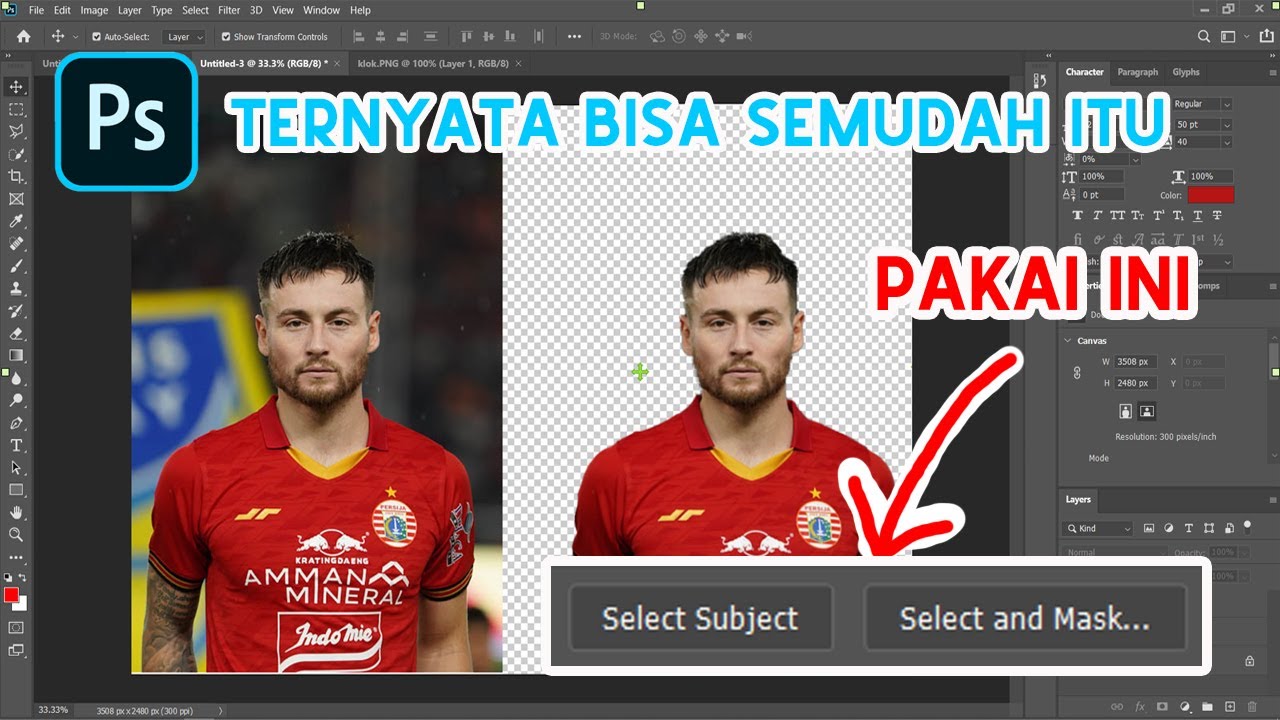Image resolution: width=1280 pixels, height=720 pixels.
Task: Select the Hand tool
Action: [16, 512]
